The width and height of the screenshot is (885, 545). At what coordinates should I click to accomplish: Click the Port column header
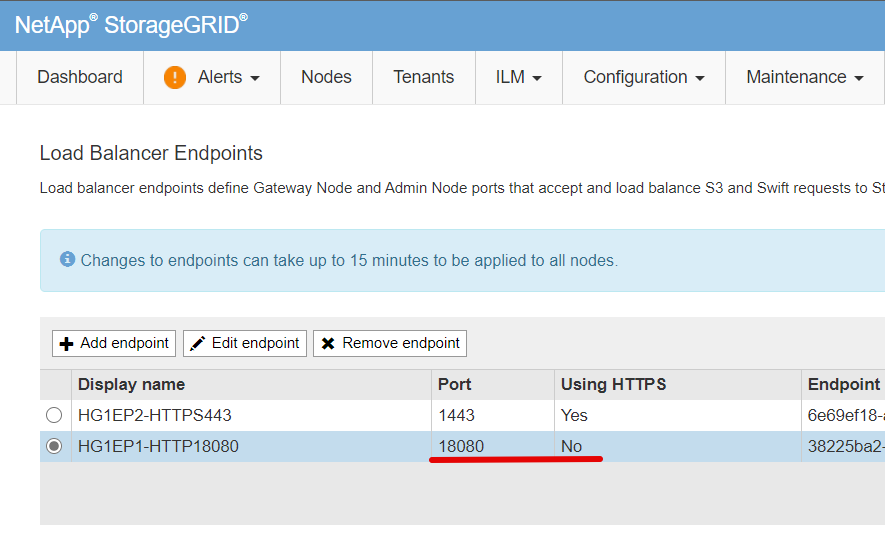point(454,384)
